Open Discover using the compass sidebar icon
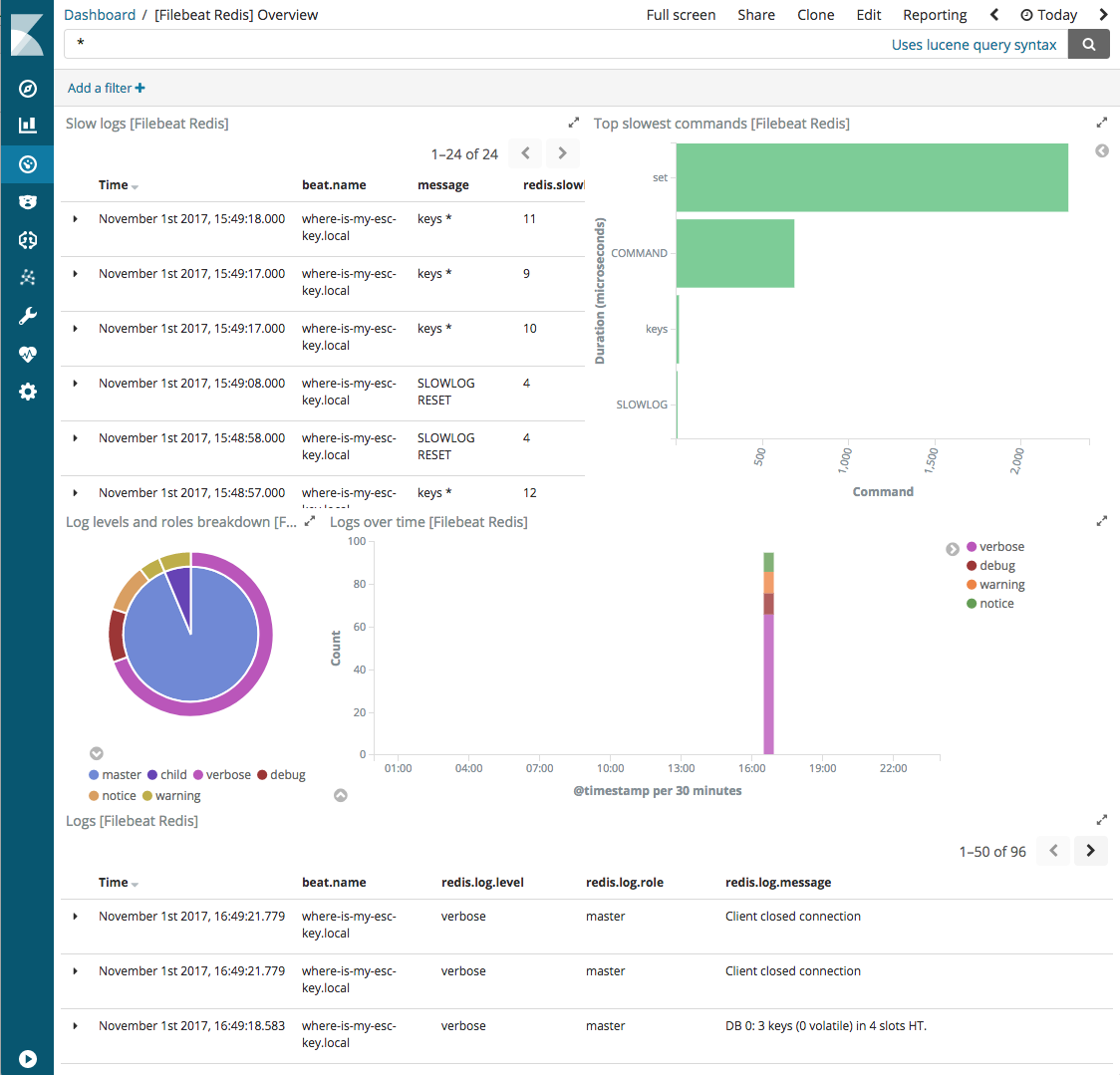This screenshot has width=1120, height=1075. [x=27, y=88]
